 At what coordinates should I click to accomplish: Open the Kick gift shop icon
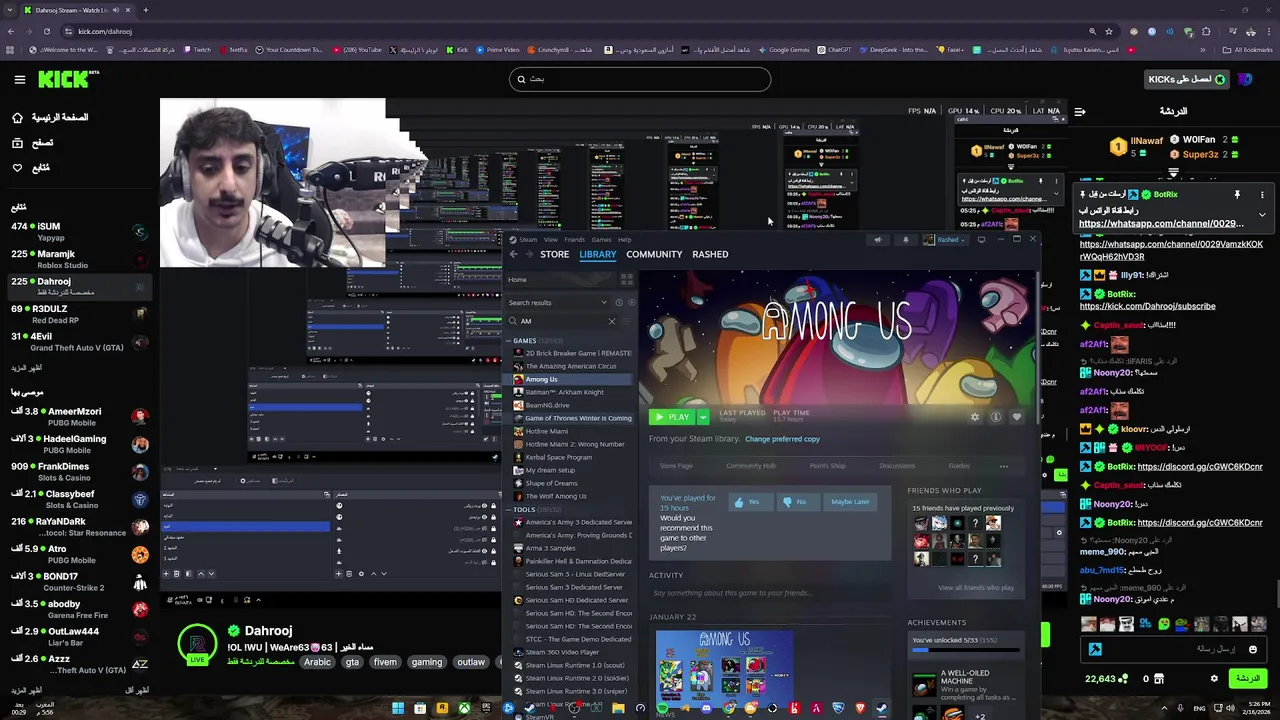coord(1158,678)
